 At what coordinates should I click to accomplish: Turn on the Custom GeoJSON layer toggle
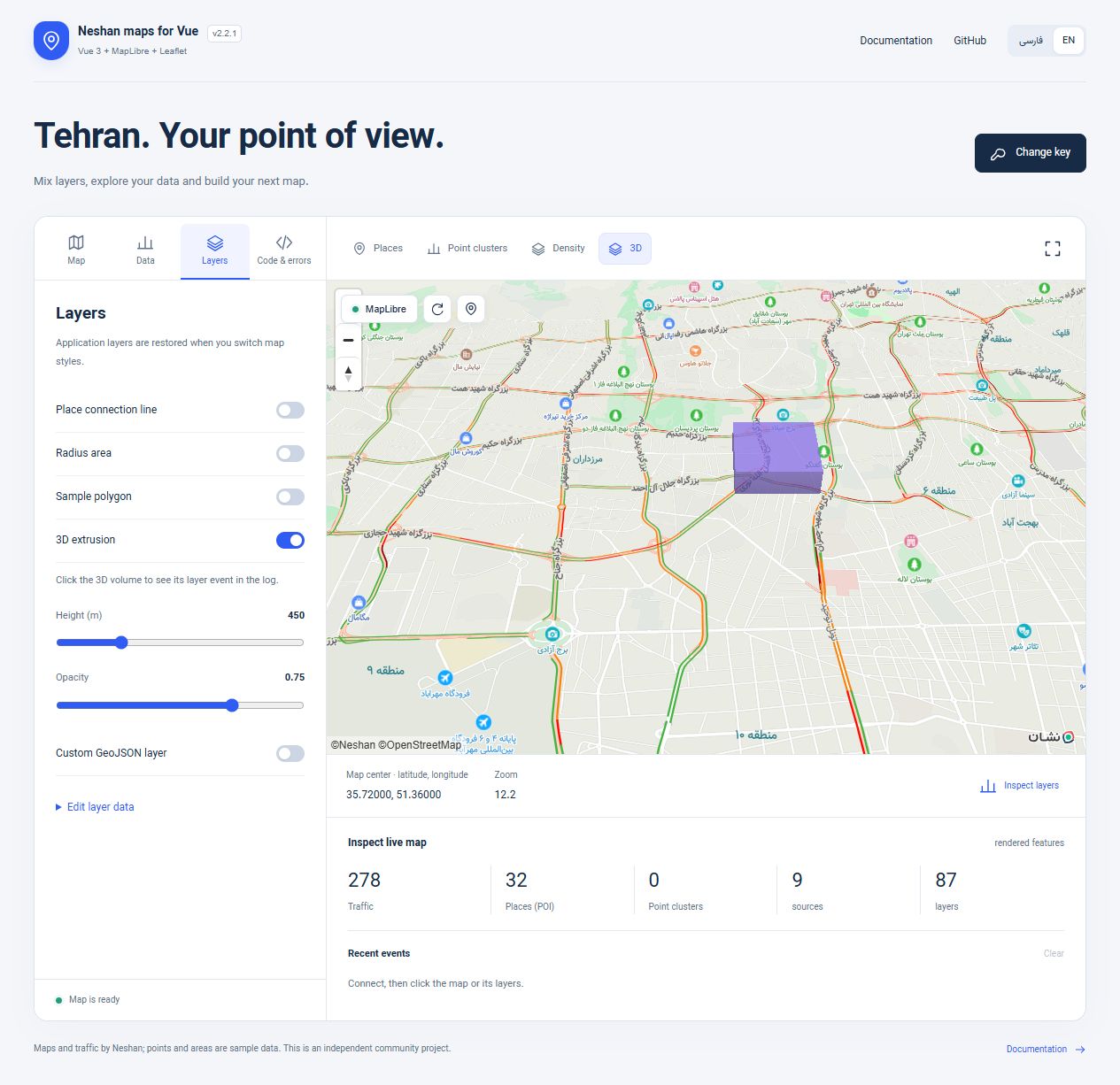click(x=290, y=753)
